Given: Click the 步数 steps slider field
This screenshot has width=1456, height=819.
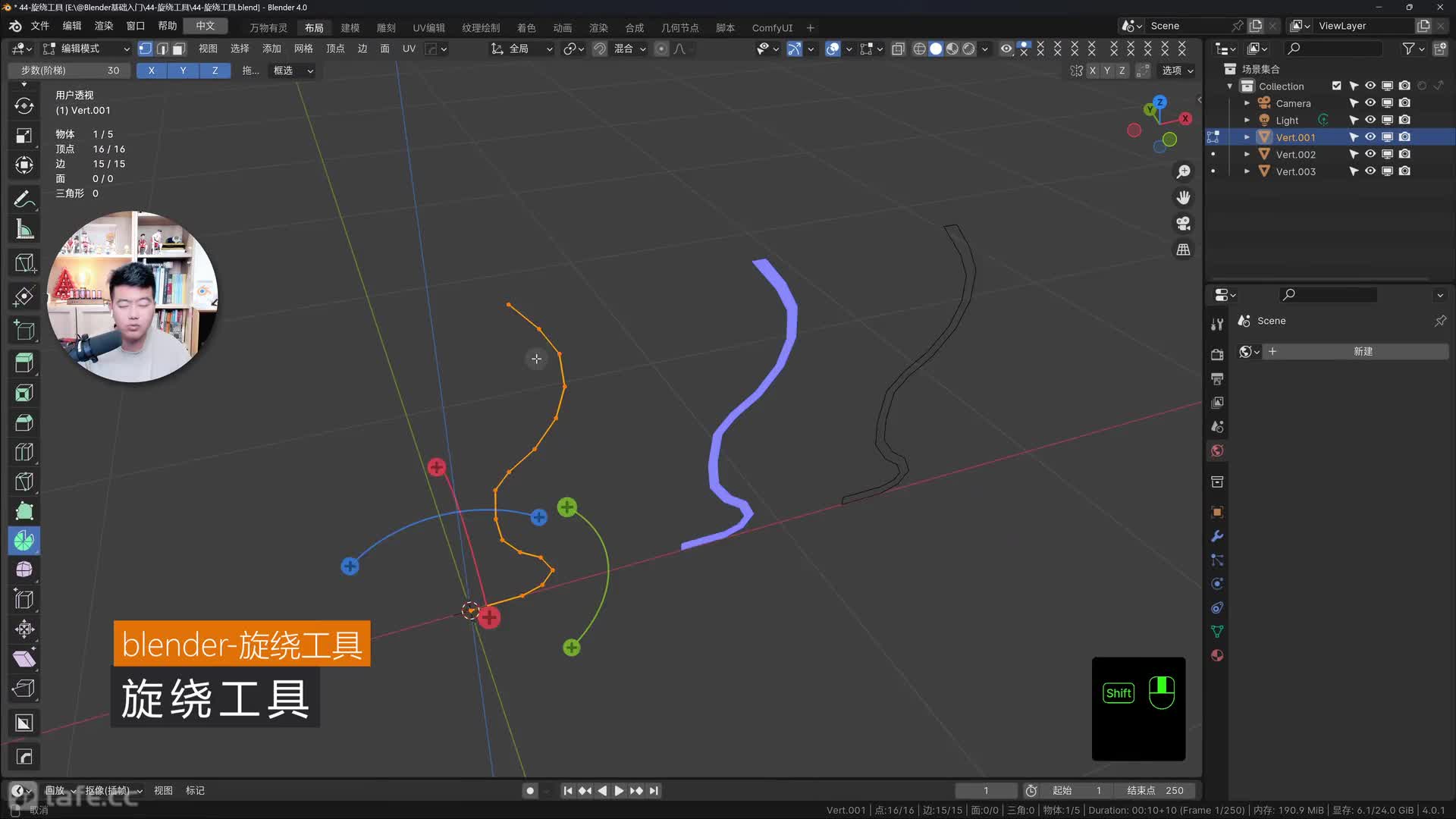Looking at the screenshot, I should click(70, 71).
